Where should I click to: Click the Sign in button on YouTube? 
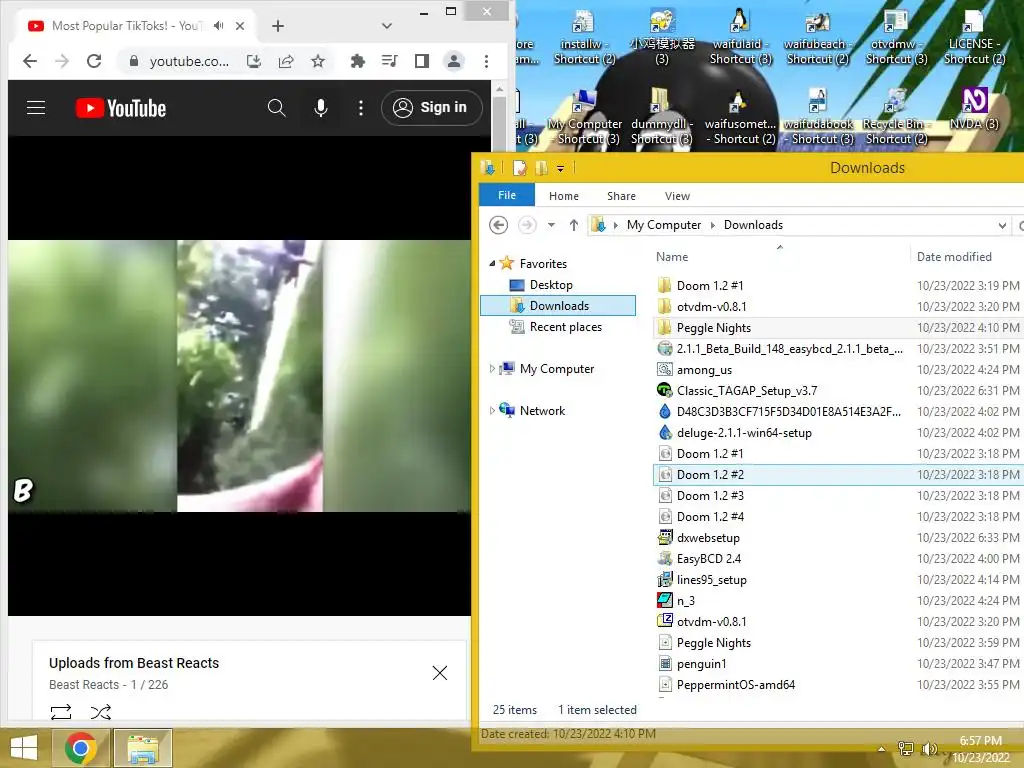point(432,108)
